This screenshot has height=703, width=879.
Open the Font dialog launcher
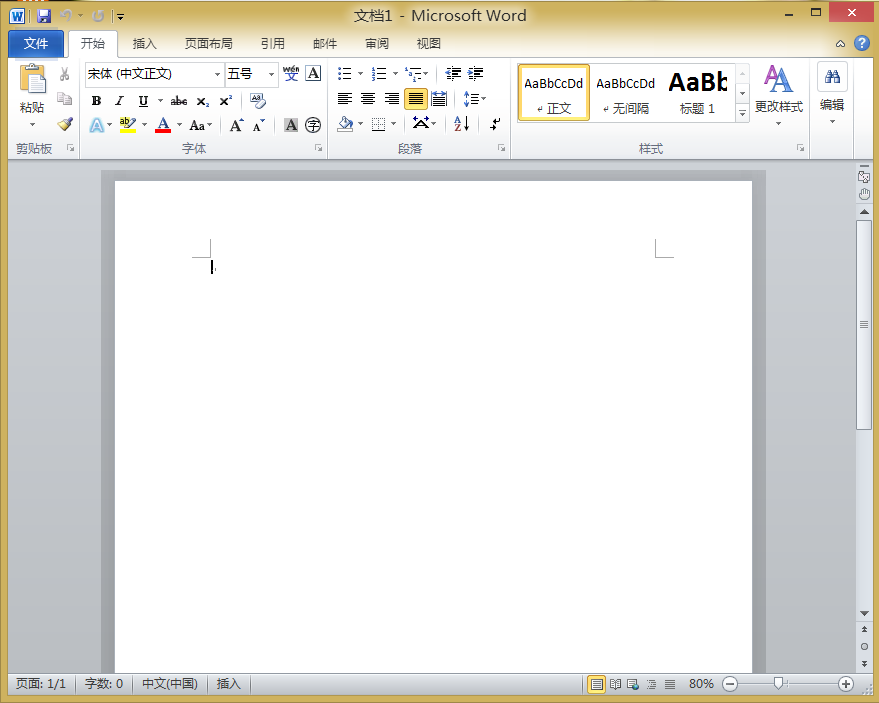coord(318,148)
